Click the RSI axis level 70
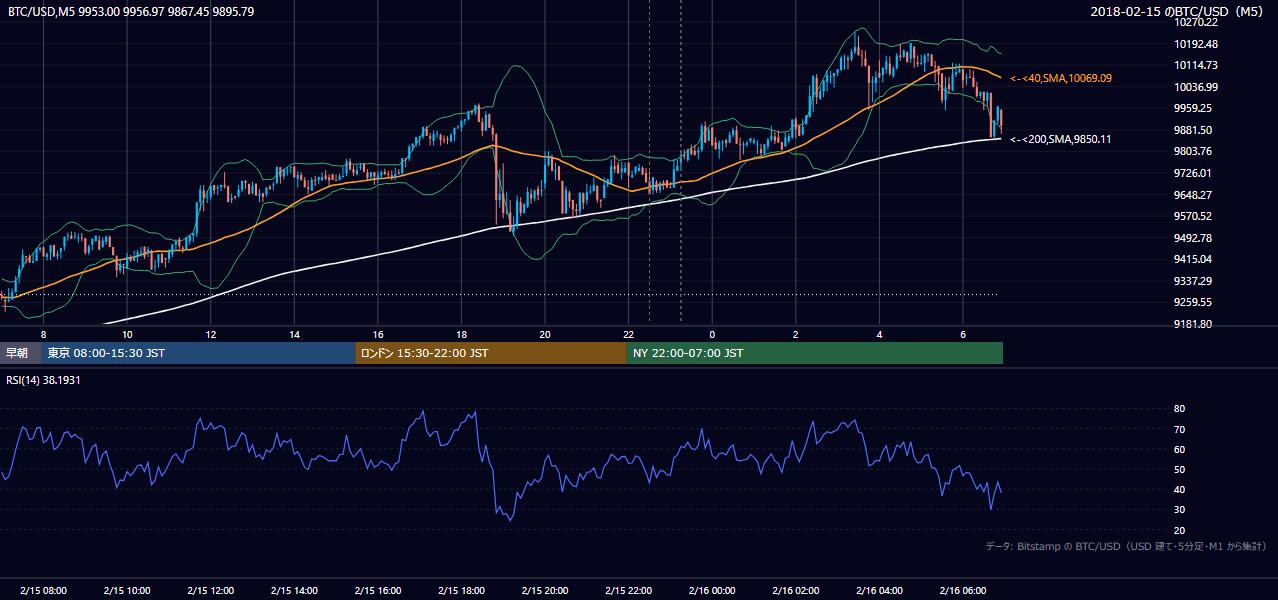Image resolution: width=1278 pixels, height=600 pixels. click(1180, 429)
